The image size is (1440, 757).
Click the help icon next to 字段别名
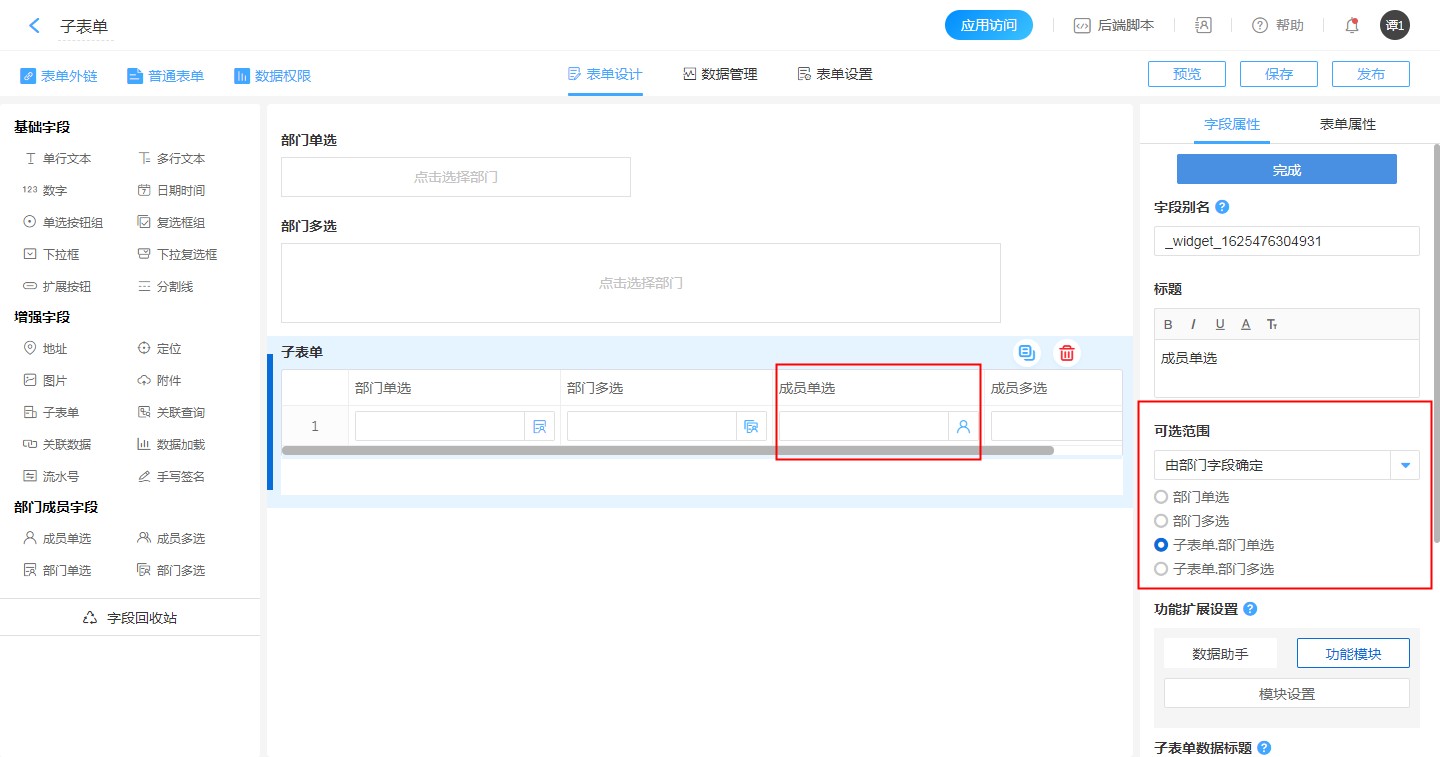1221,208
